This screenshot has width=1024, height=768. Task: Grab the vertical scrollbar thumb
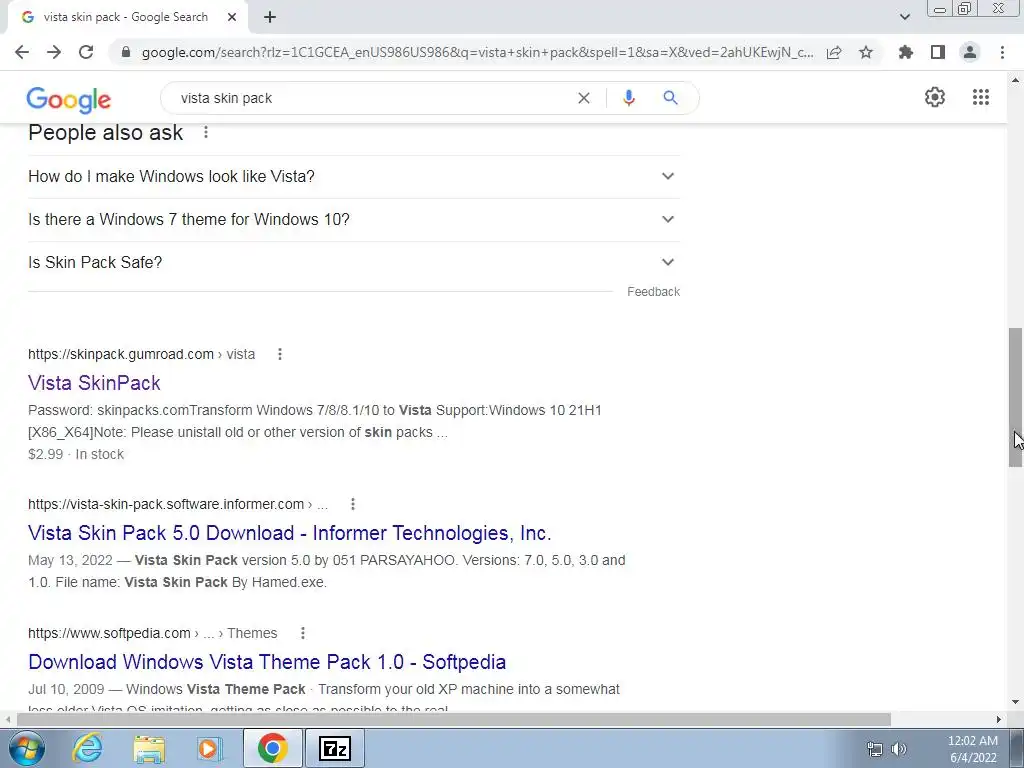1016,397
